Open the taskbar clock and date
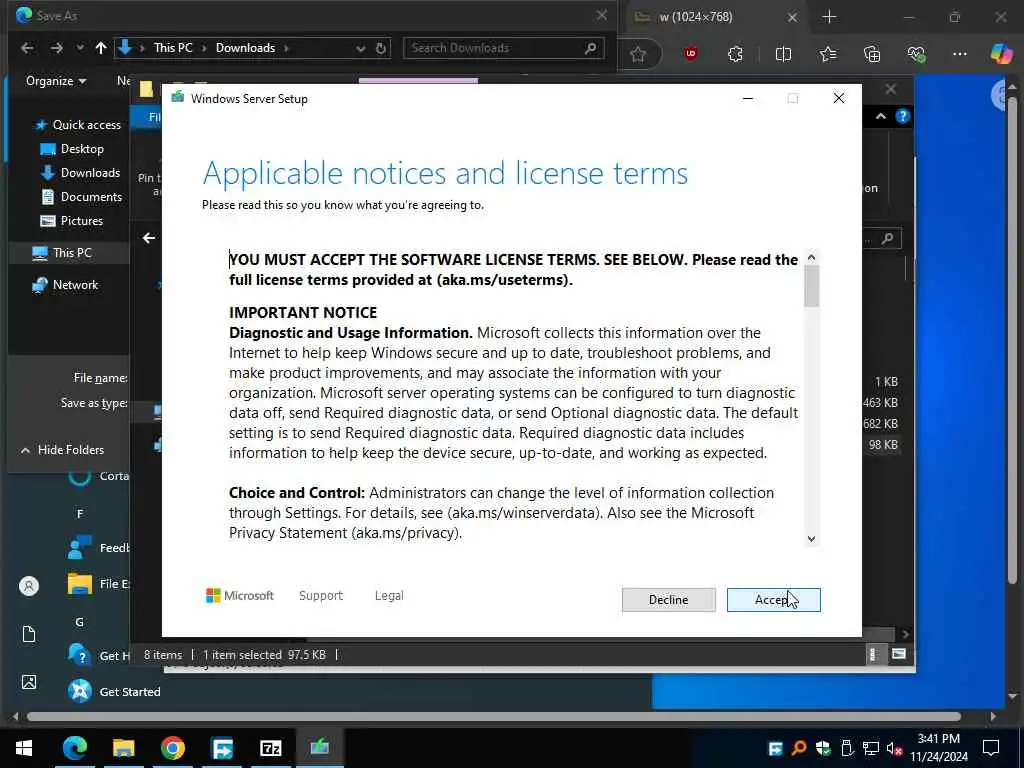 939,748
